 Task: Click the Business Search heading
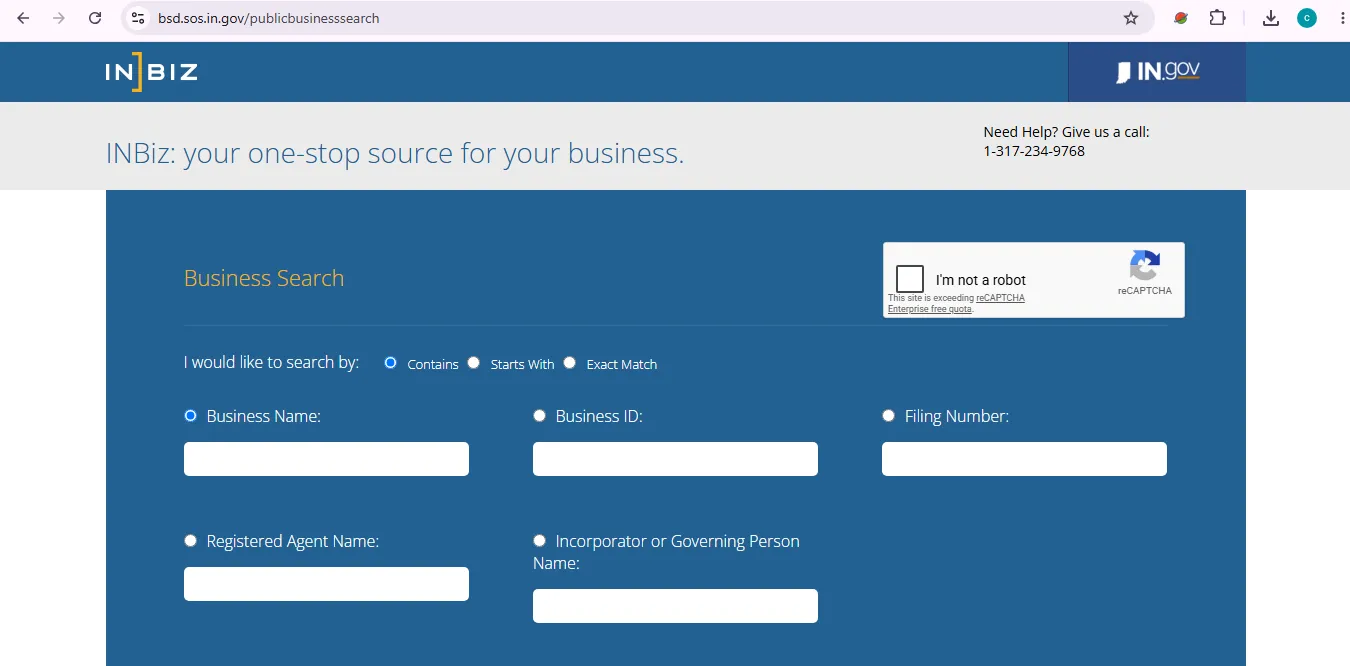coord(264,278)
